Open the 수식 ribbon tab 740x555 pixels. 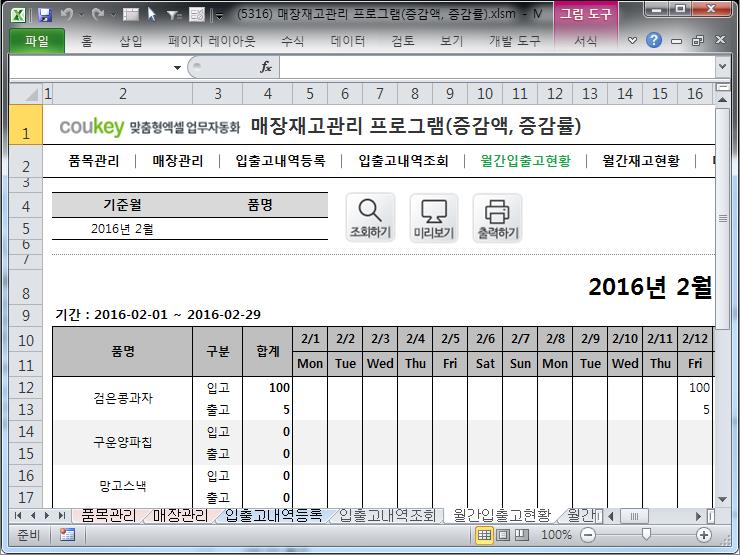coord(293,41)
